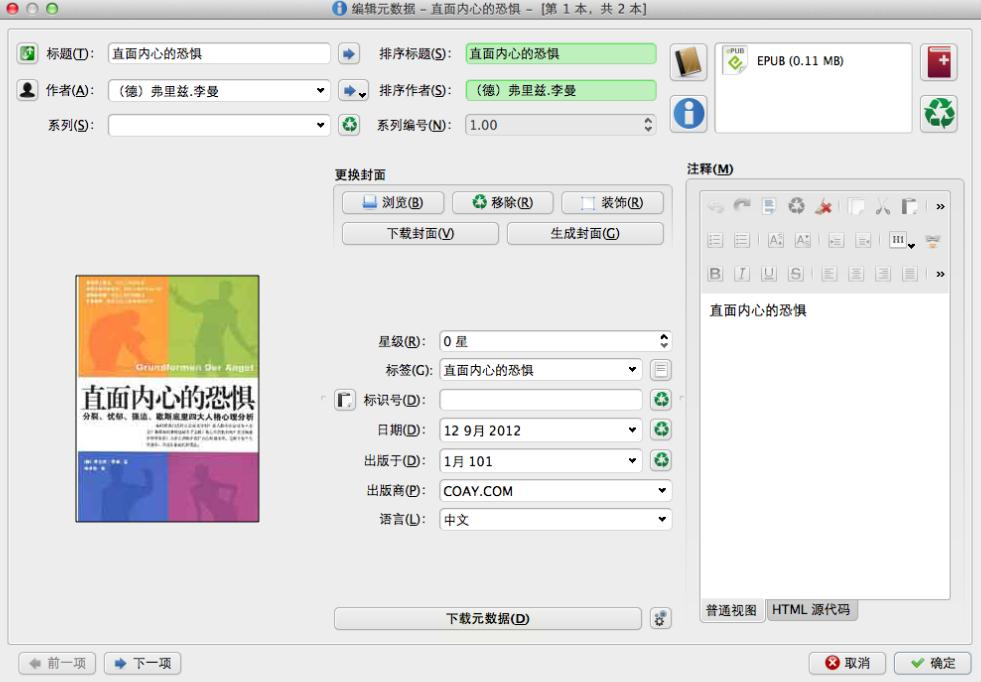Clear 日期 field with its recycle icon

[x=661, y=429]
